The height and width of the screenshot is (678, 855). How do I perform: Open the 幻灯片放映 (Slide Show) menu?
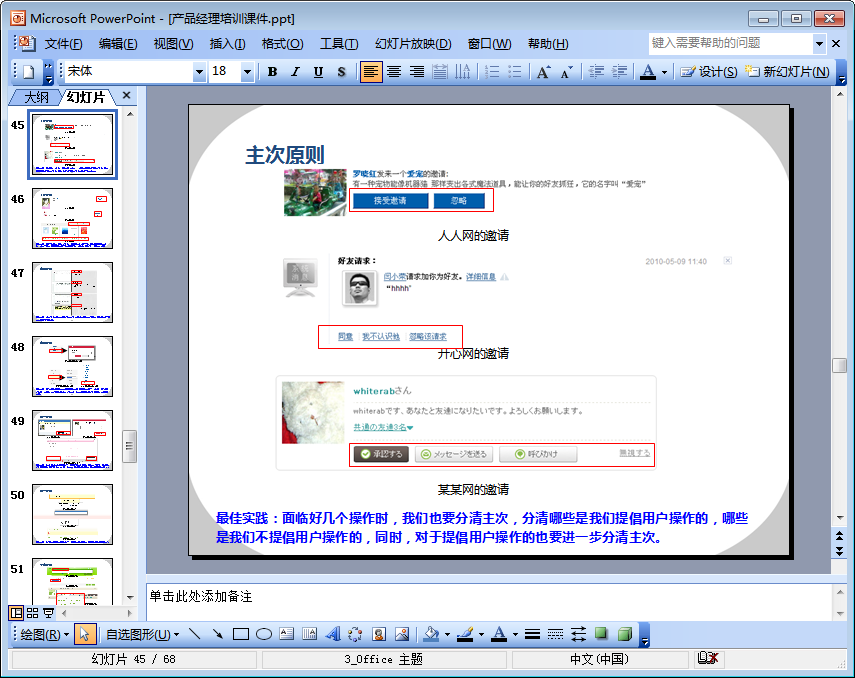[x=413, y=44]
